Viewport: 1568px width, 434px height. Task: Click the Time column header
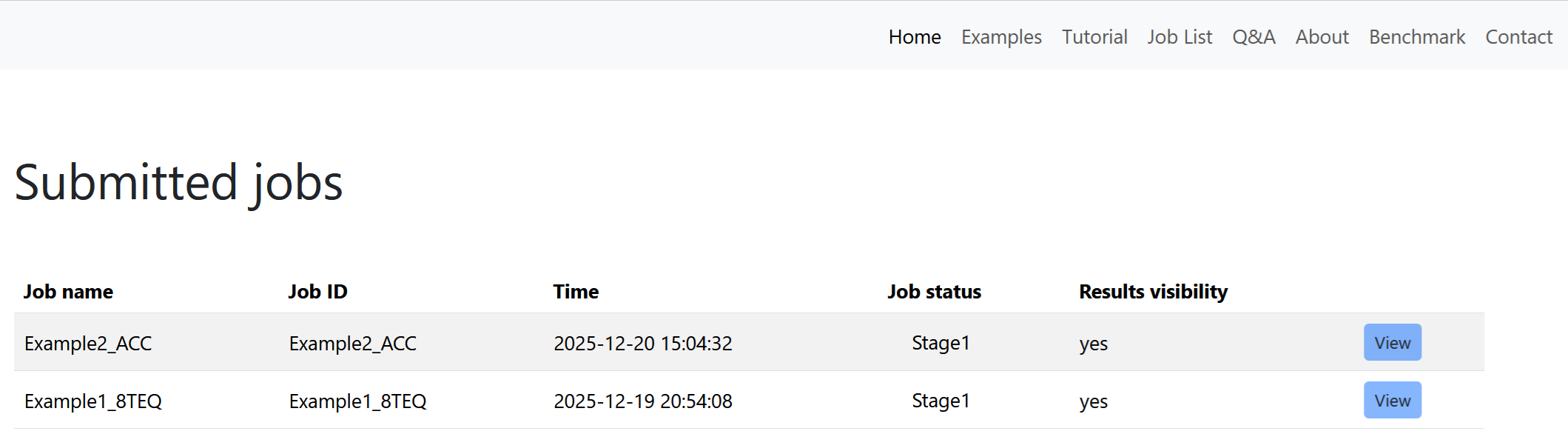tap(576, 292)
